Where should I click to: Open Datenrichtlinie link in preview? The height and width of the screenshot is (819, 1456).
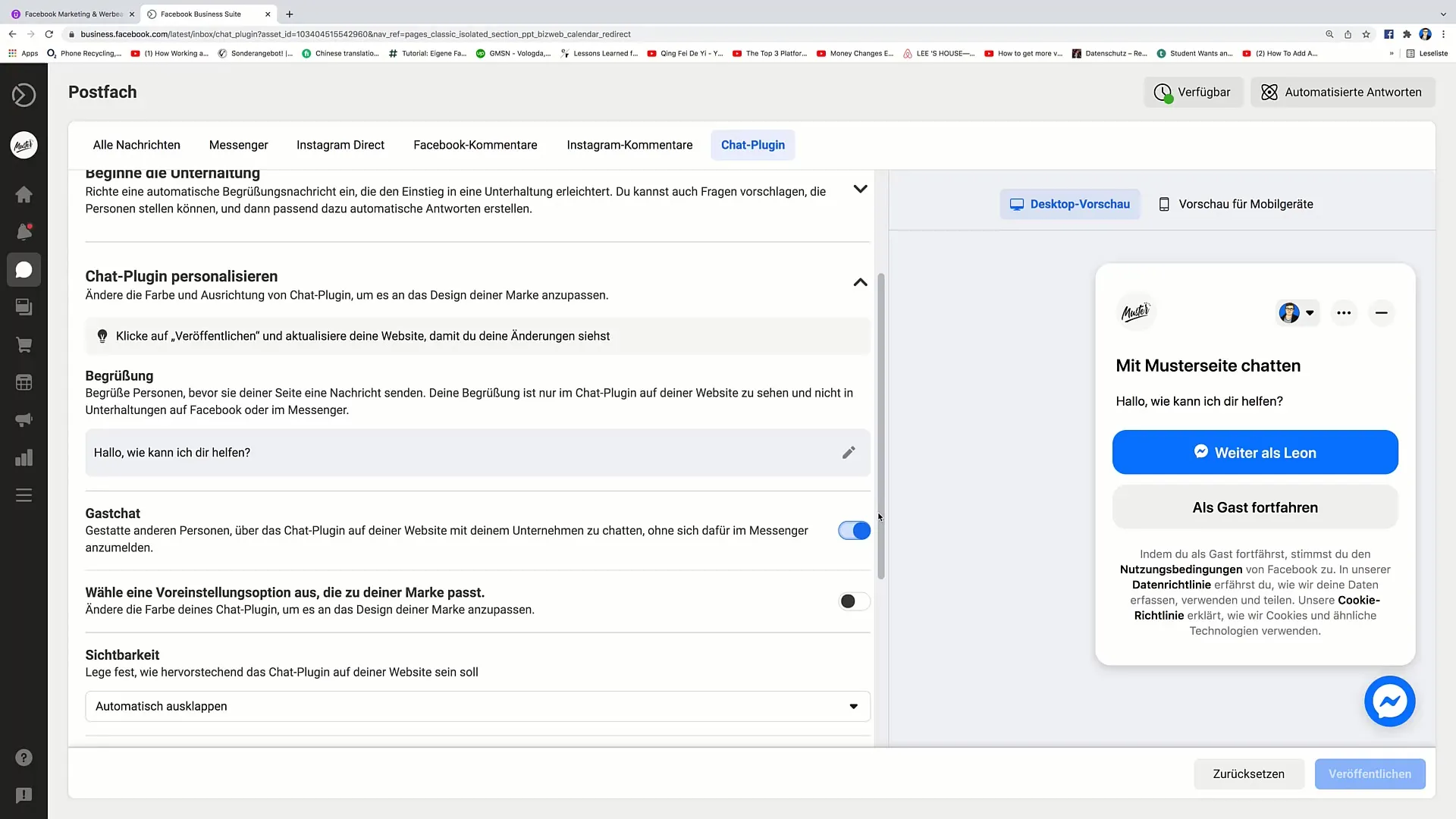1171,585
